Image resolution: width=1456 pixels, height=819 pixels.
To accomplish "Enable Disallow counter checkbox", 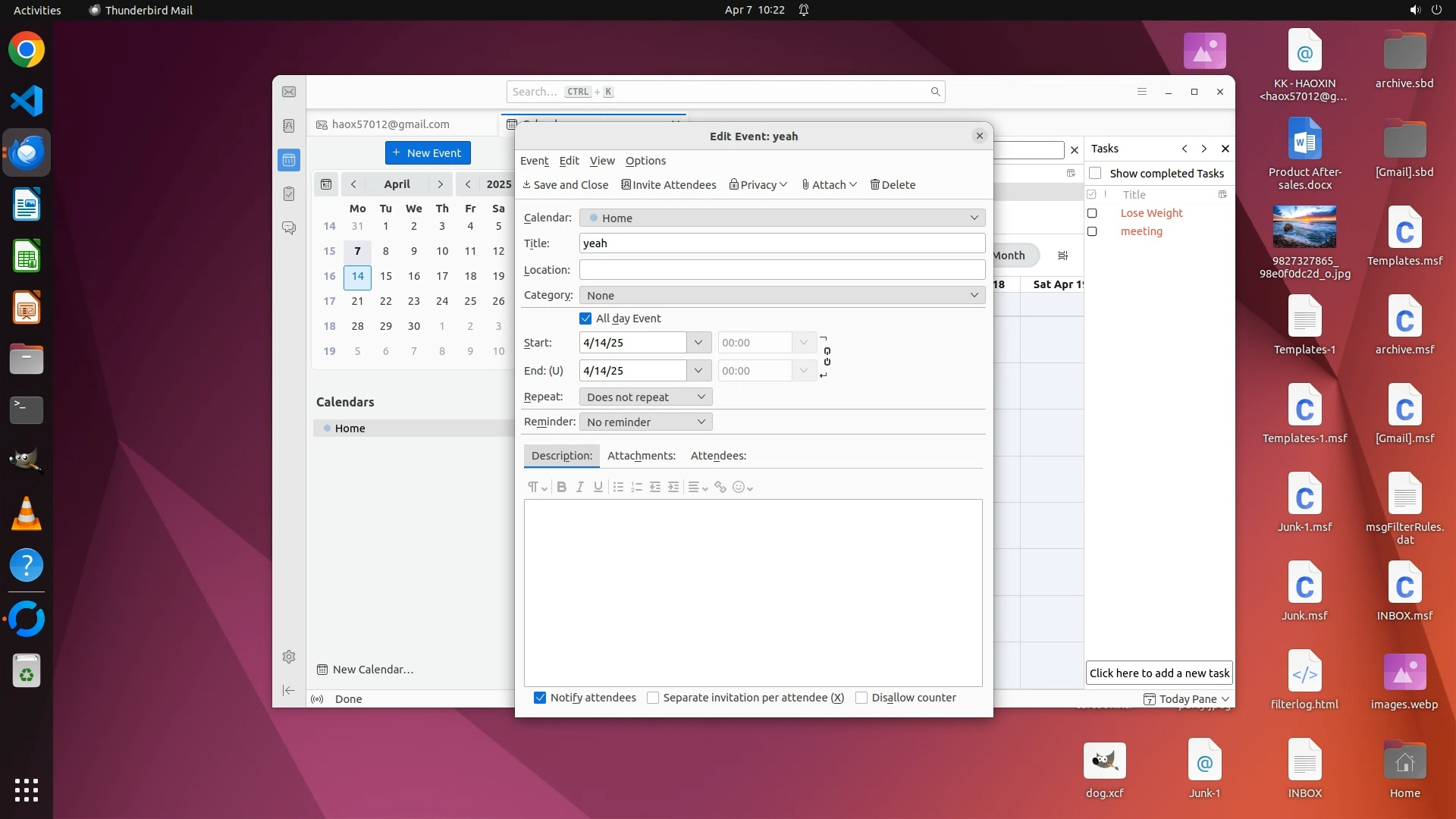I will [861, 698].
